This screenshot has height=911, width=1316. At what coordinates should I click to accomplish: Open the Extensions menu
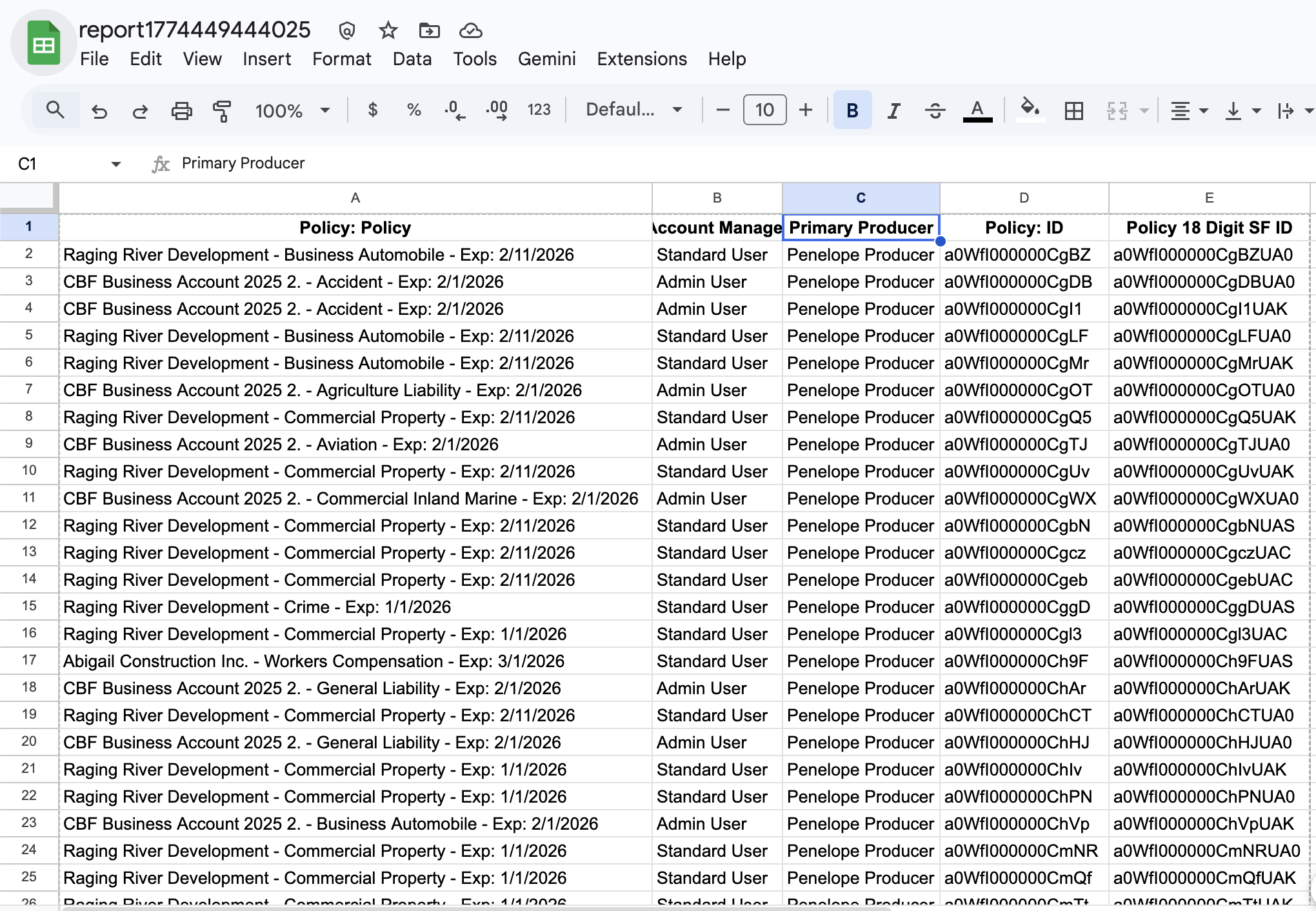point(642,59)
